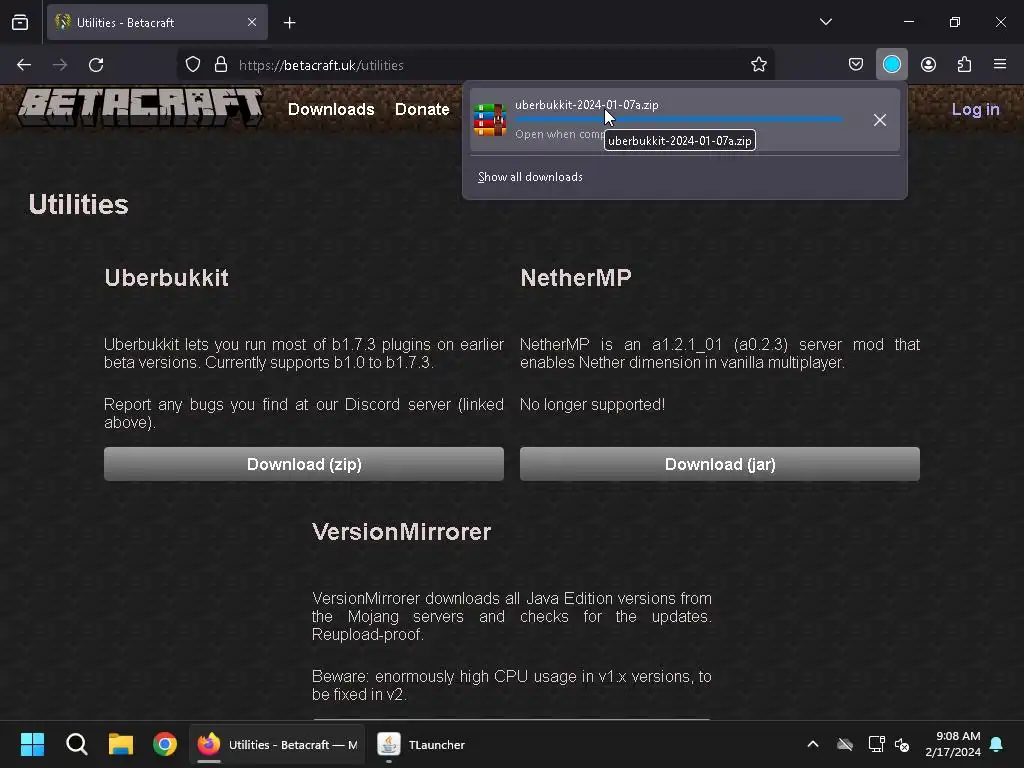The width and height of the screenshot is (1024, 768).
Task: Open Windows taskbar search
Action: [76, 744]
